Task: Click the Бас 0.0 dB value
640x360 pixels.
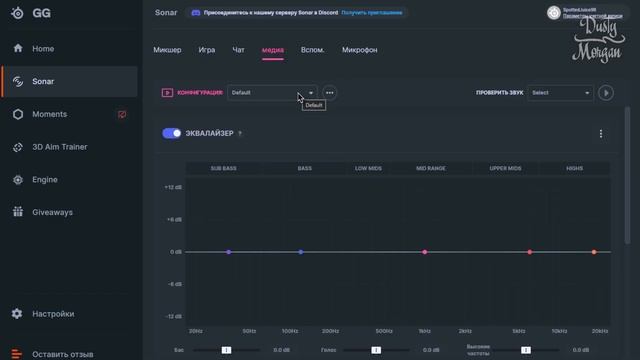Action: (281, 350)
